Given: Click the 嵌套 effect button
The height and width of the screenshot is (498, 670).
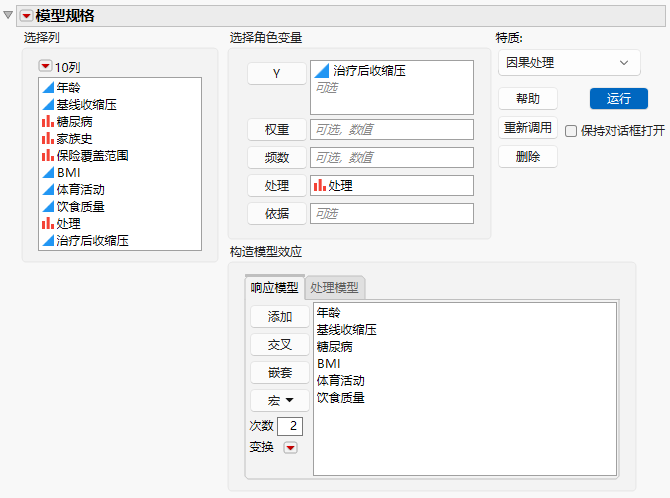Looking at the screenshot, I should (279, 373).
